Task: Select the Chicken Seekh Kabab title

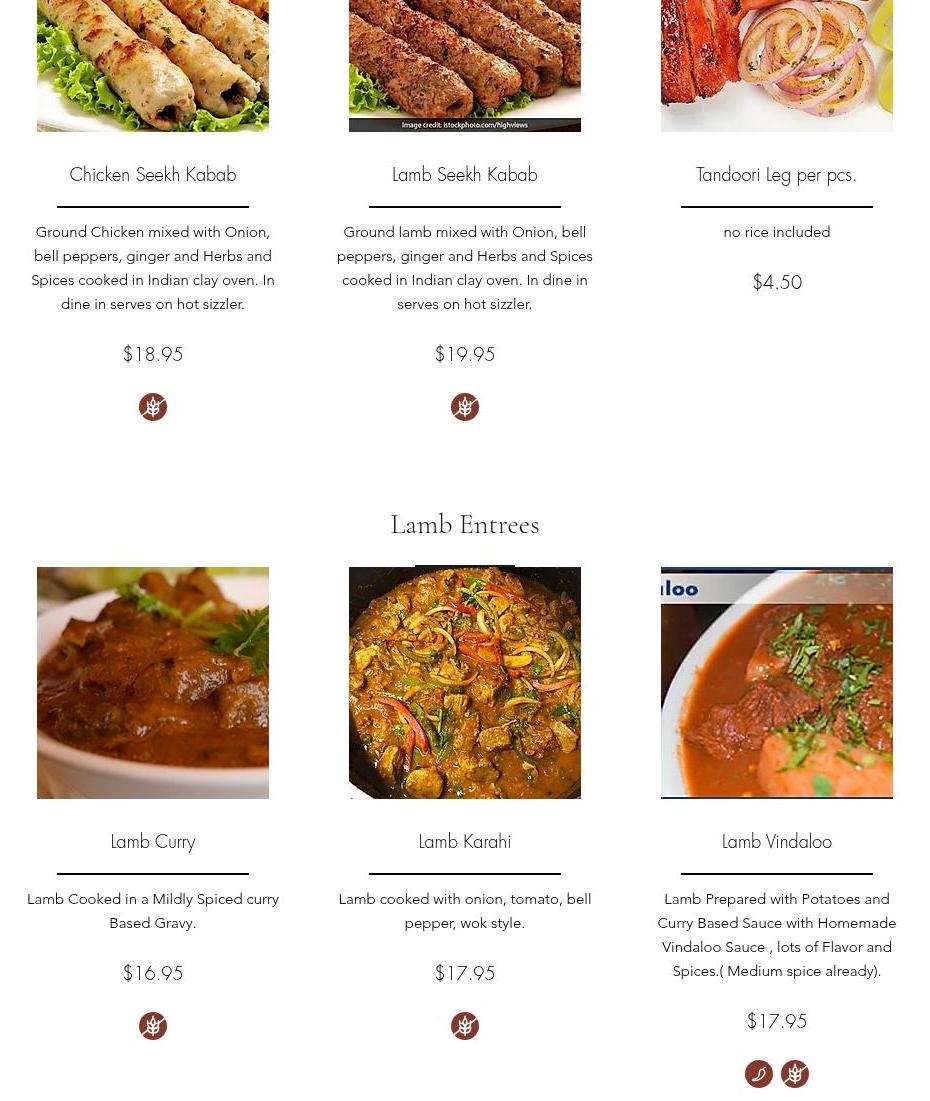Action: click(152, 174)
